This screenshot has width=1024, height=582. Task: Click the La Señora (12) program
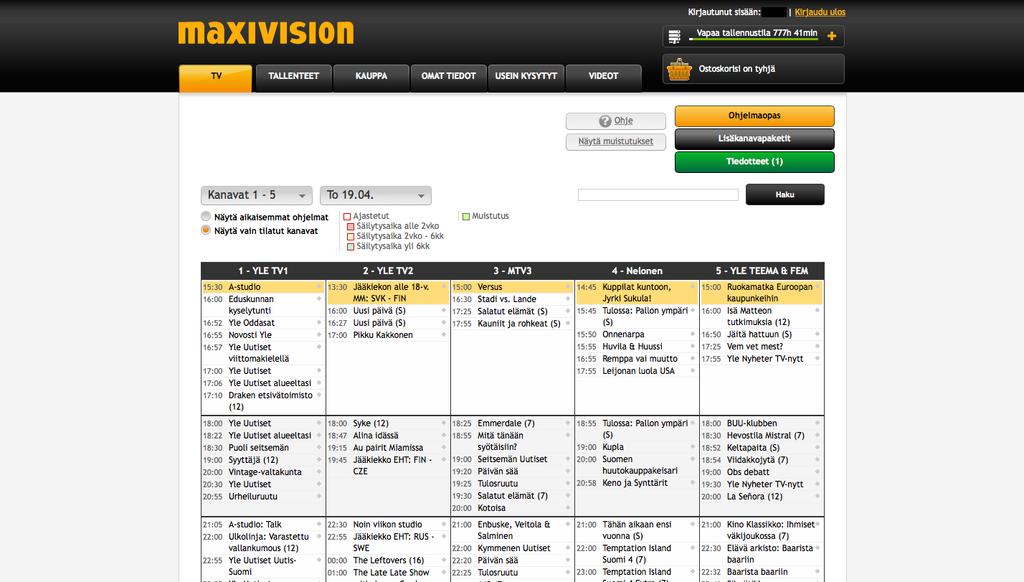[x=754, y=496]
